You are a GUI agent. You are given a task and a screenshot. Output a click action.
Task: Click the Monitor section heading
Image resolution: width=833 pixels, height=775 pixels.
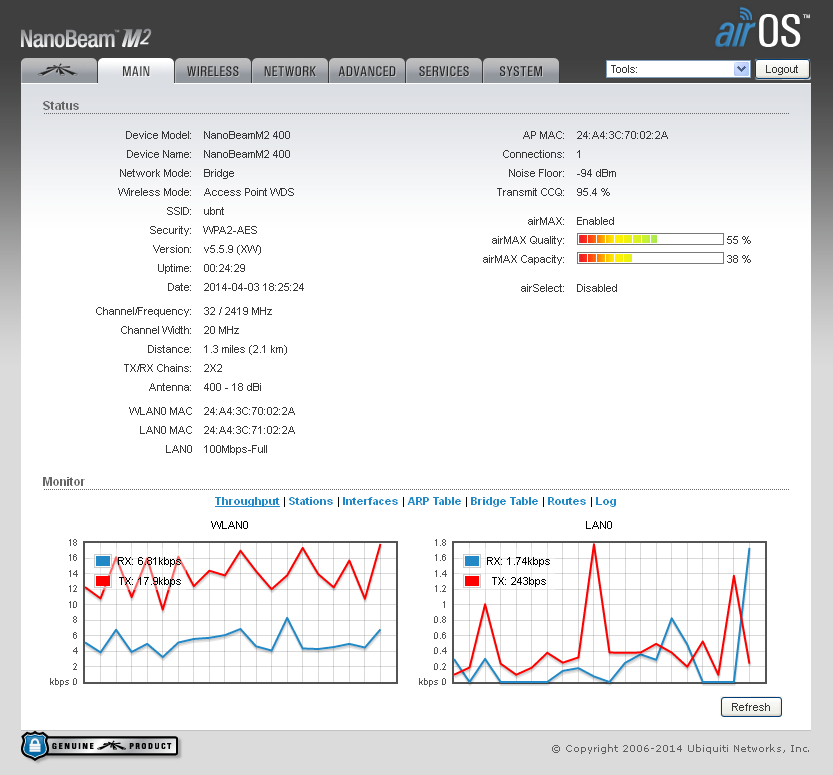click(x=64, y=481)
